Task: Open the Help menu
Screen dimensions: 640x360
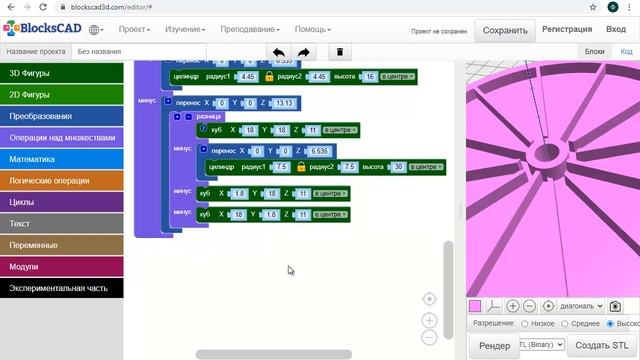Action: tap(313, 29)
